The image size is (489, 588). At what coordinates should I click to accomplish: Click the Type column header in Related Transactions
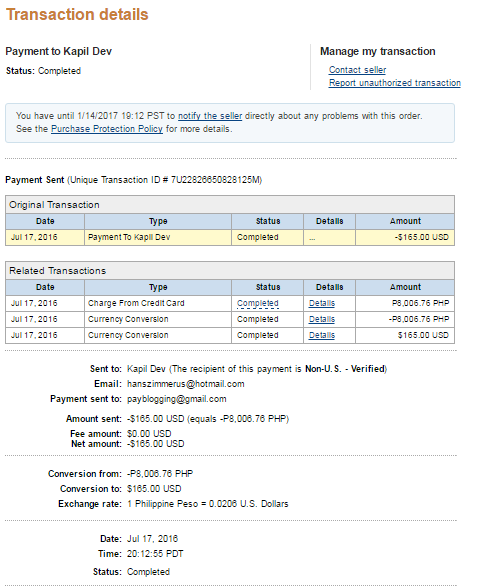(x=158, y=287)
